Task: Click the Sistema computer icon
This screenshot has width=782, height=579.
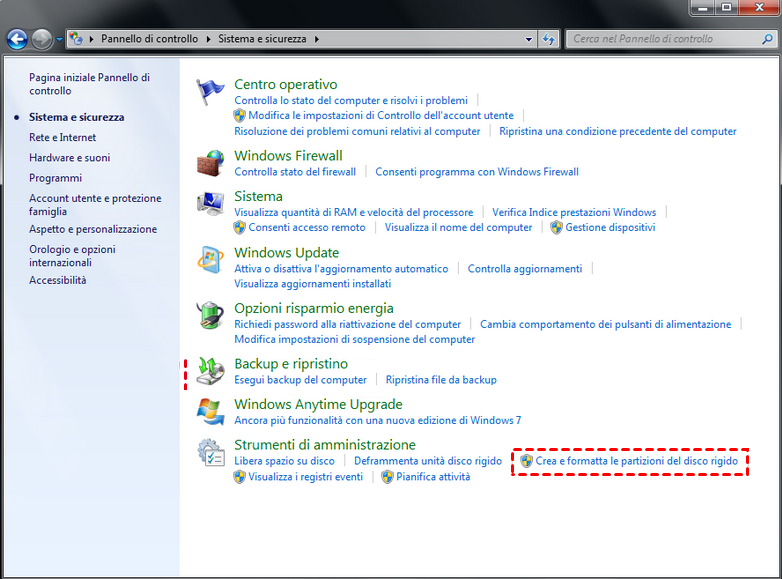Action: [x=210, y=204]
